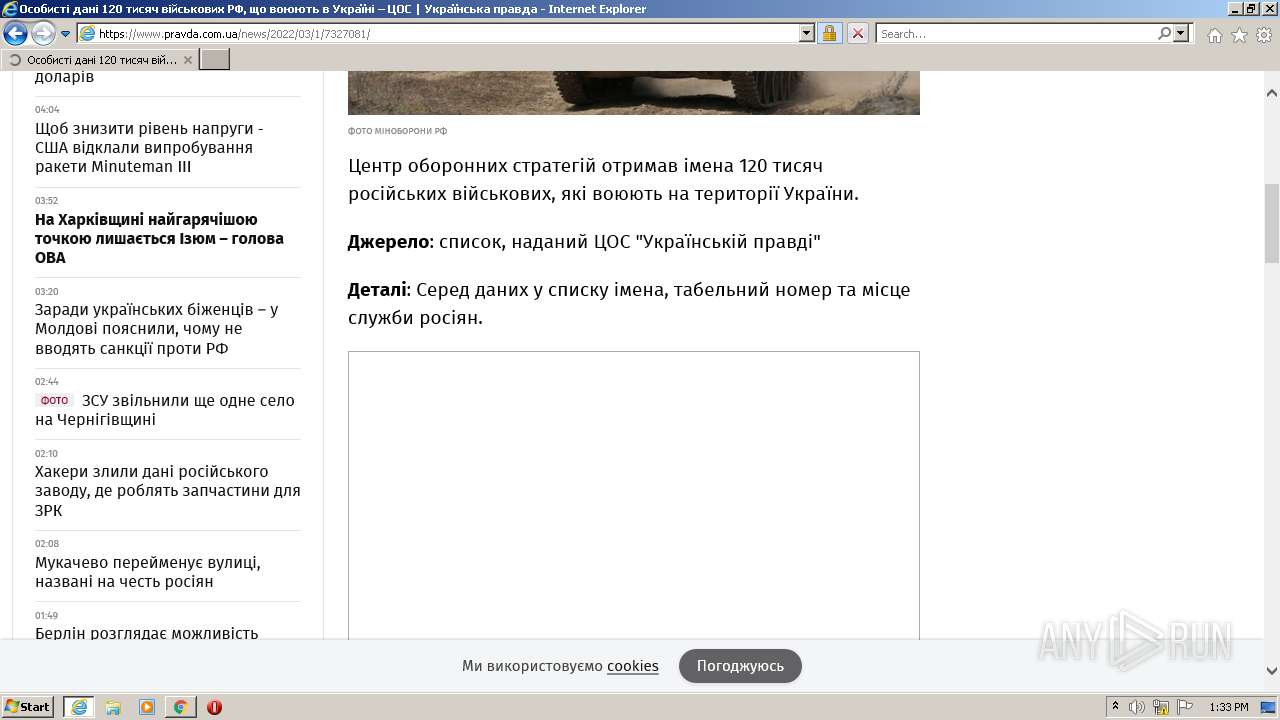Click the browser Forward arrow button
1280x720 pixels.
point(43,34)
